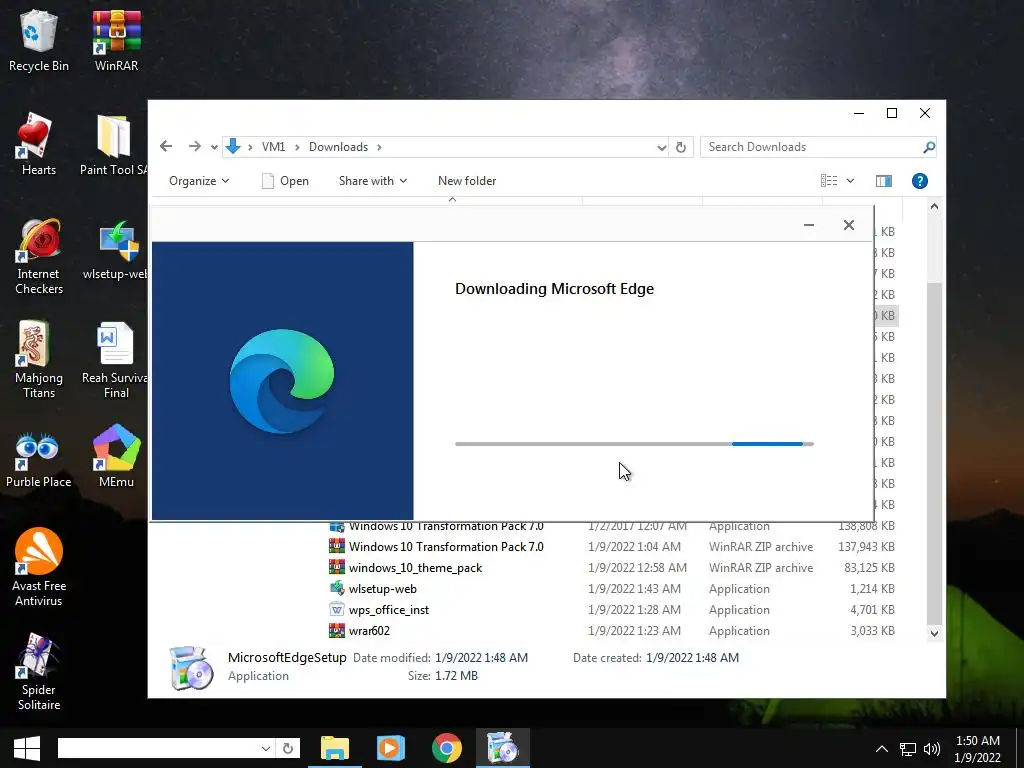Click the search magnifier icon in Explorer

(x=929, y=147)
